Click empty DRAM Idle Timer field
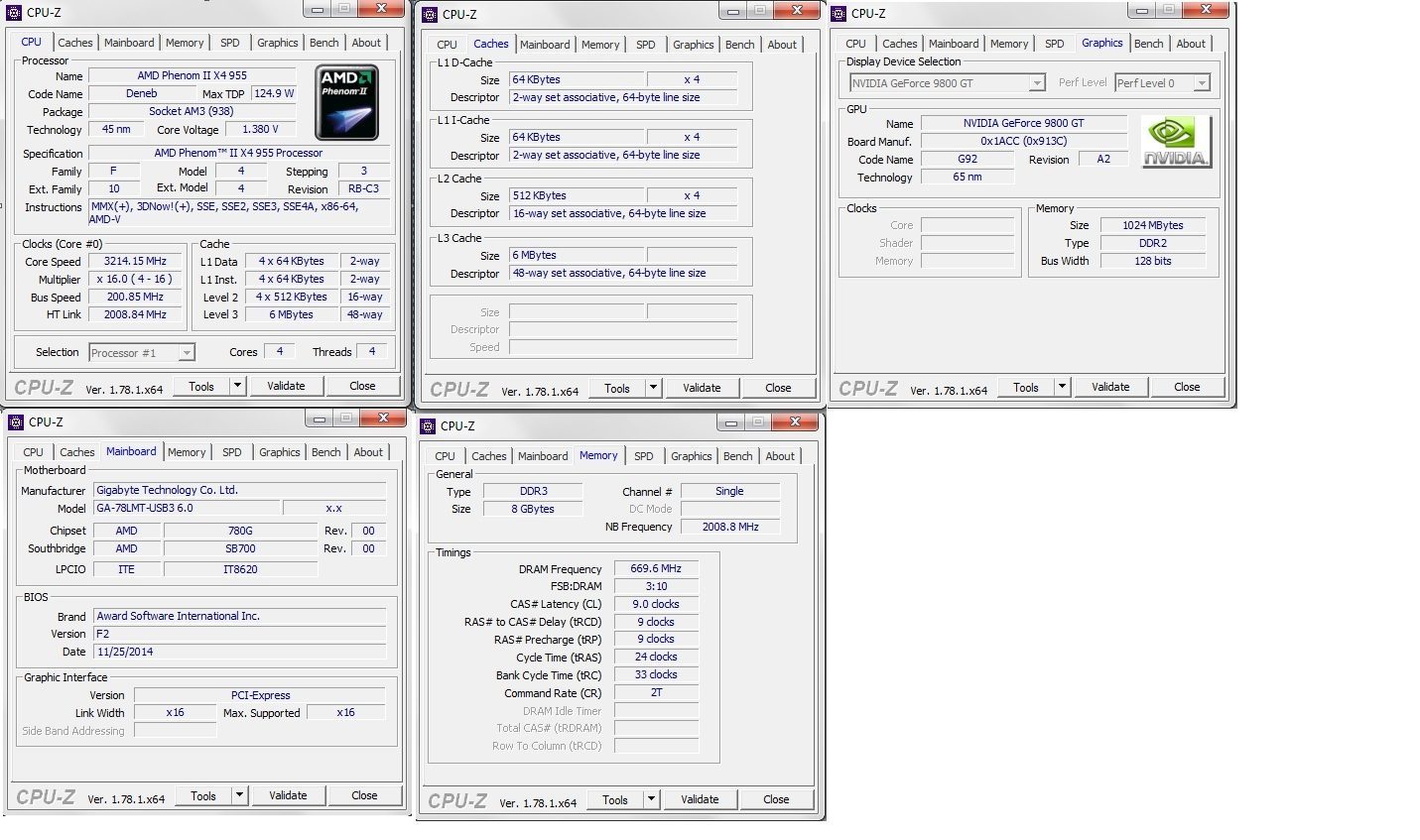 pyautogui.click(x=656, y=710)
